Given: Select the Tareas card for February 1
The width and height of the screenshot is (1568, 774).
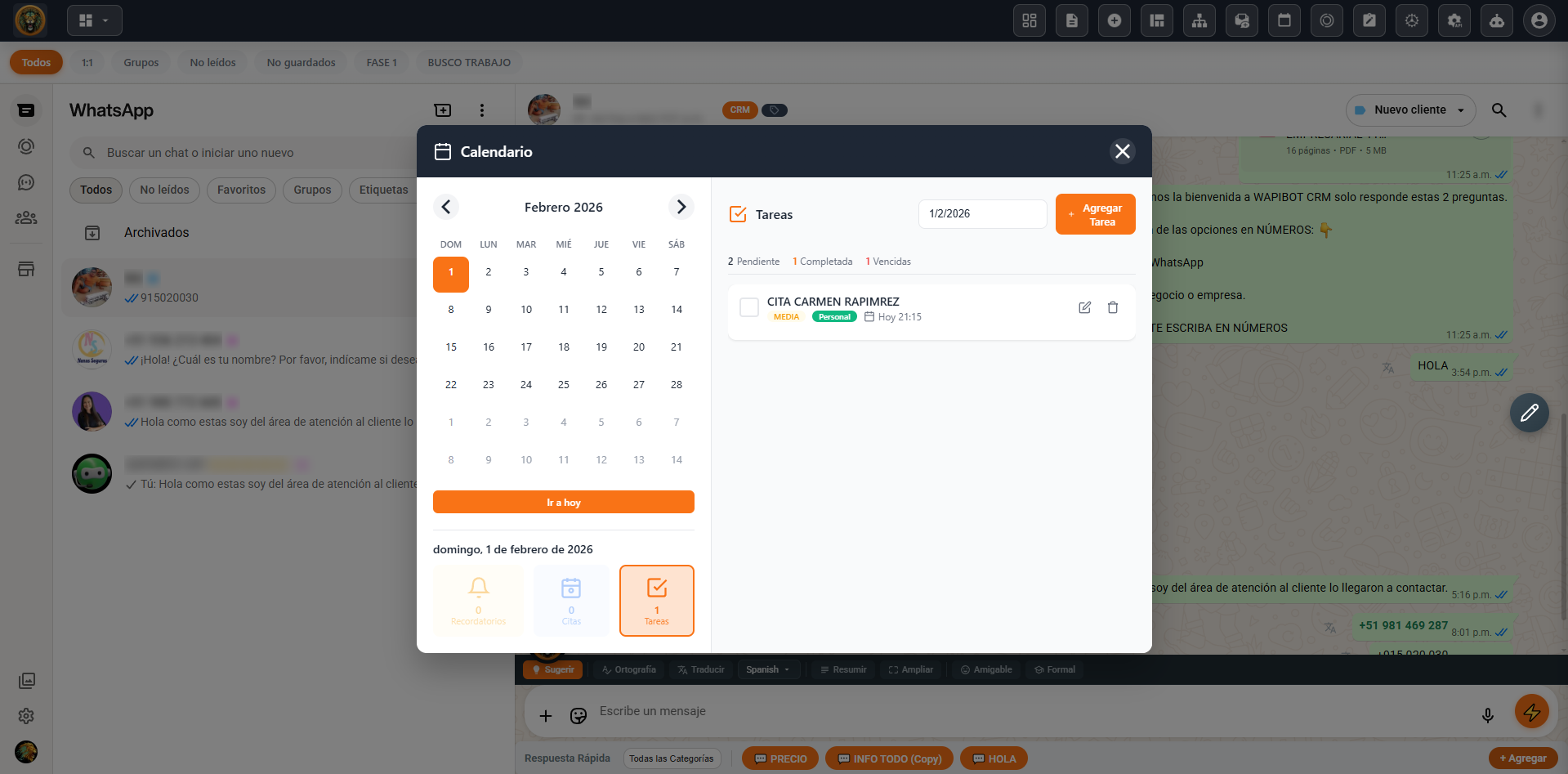Looking at the screenshot, I should (656, 600).
